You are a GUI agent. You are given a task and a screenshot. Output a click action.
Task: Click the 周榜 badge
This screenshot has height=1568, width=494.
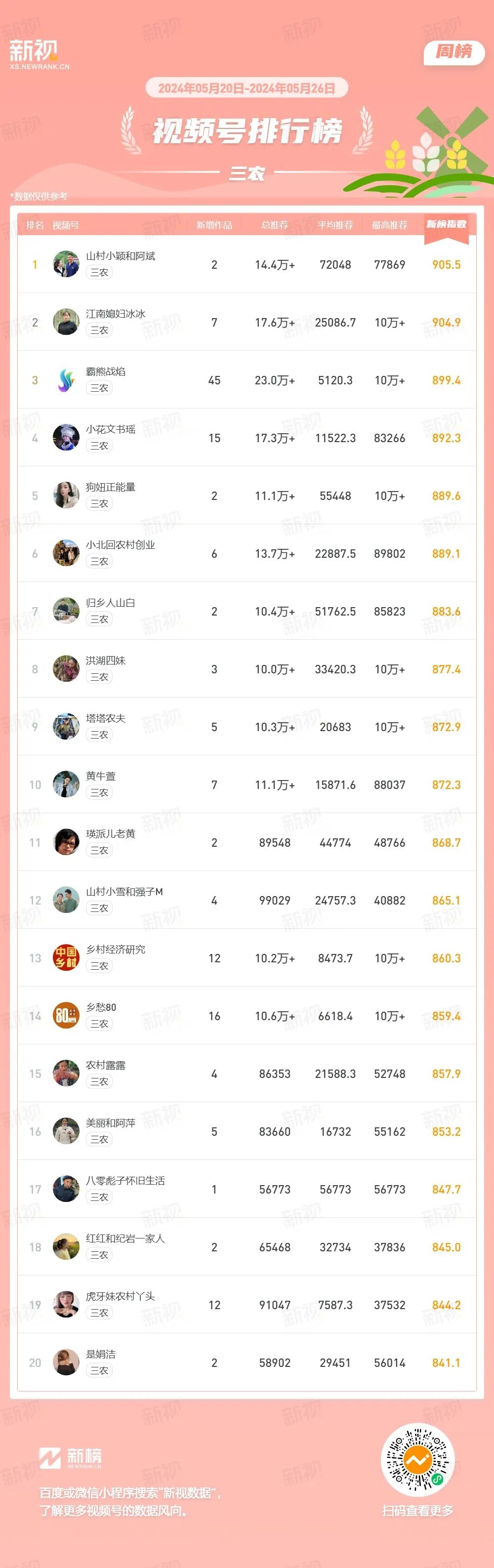point(454,52)
